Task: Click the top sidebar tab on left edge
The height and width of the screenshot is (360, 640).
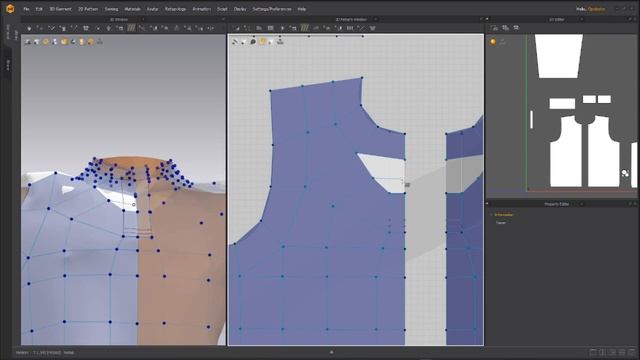Action: (8, 32)
